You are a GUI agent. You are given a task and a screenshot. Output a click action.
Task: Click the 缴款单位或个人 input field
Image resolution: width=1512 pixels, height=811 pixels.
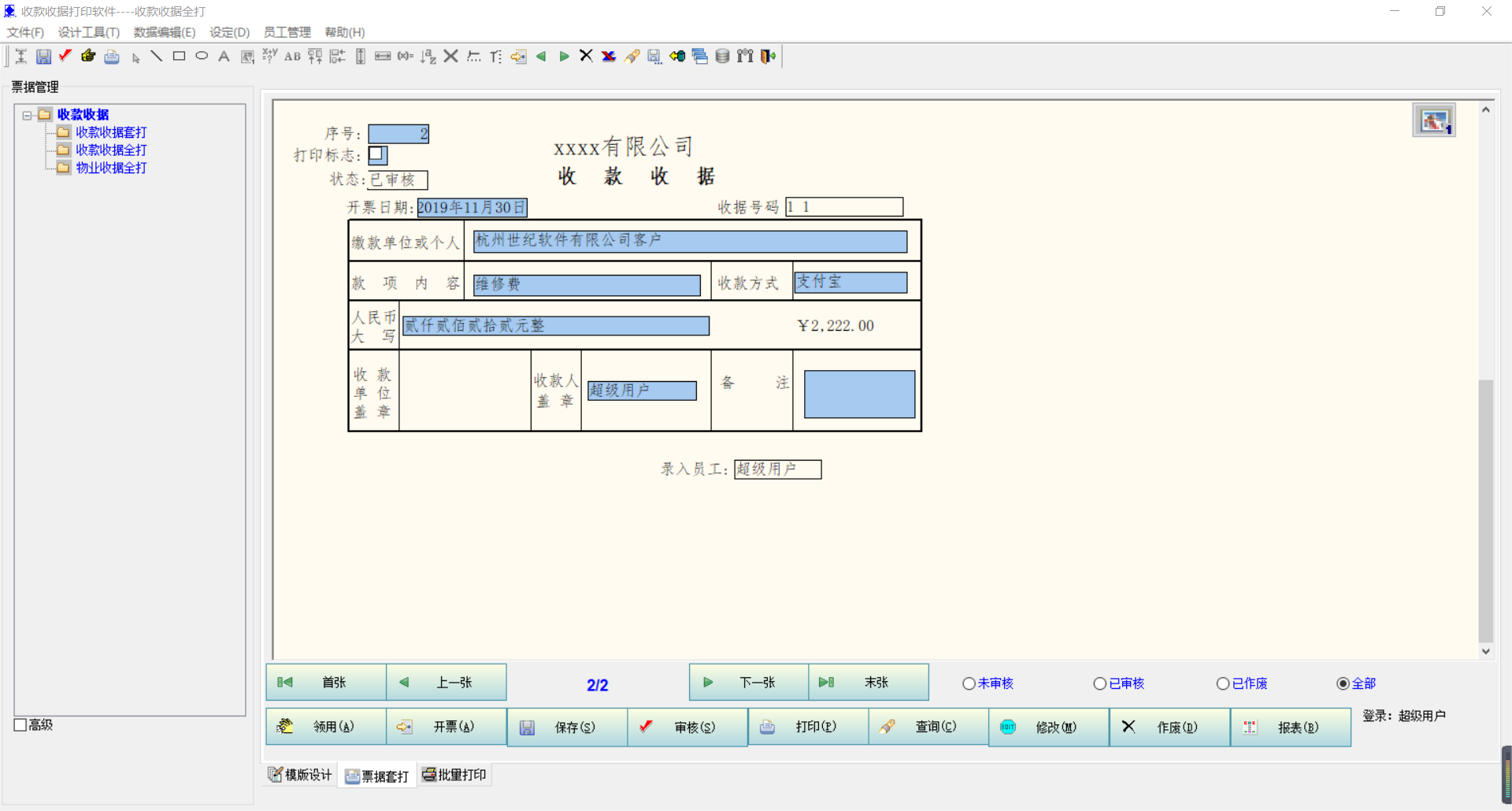click(x=690, y=242)
